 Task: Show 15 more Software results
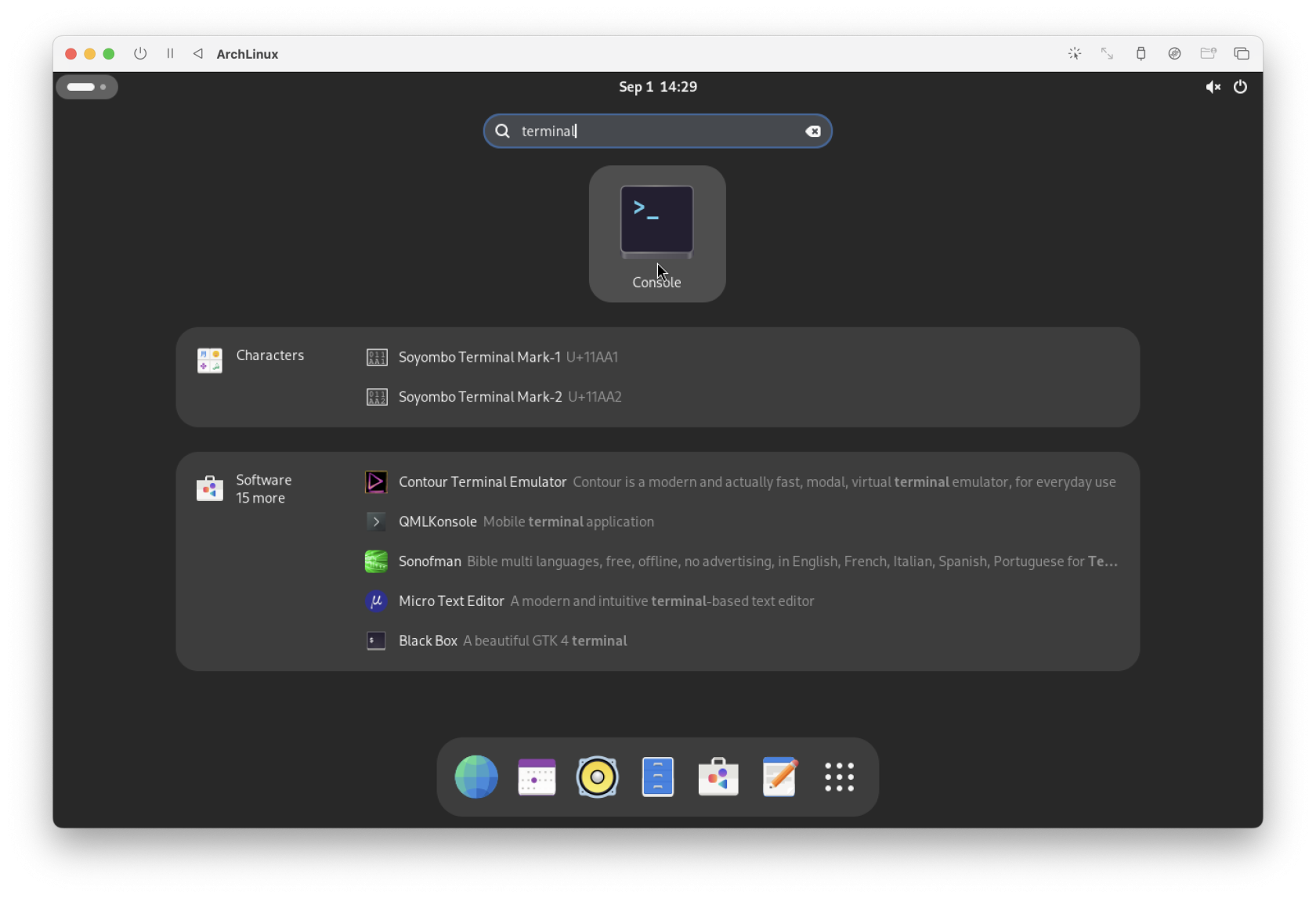point(260,498)
